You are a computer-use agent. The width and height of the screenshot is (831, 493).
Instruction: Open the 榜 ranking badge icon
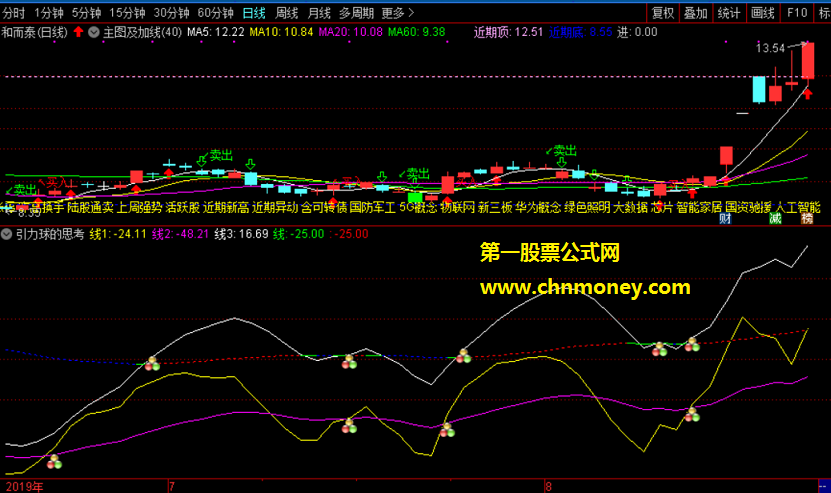click(x=807, y=218)
